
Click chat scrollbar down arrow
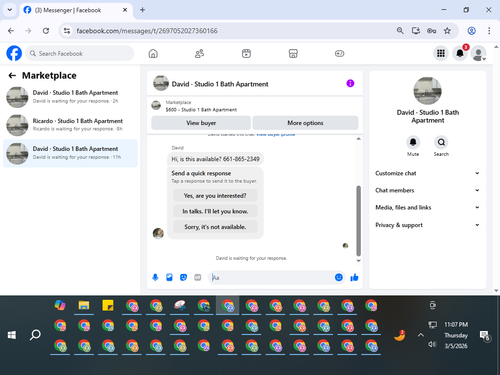tap(359, 261)
